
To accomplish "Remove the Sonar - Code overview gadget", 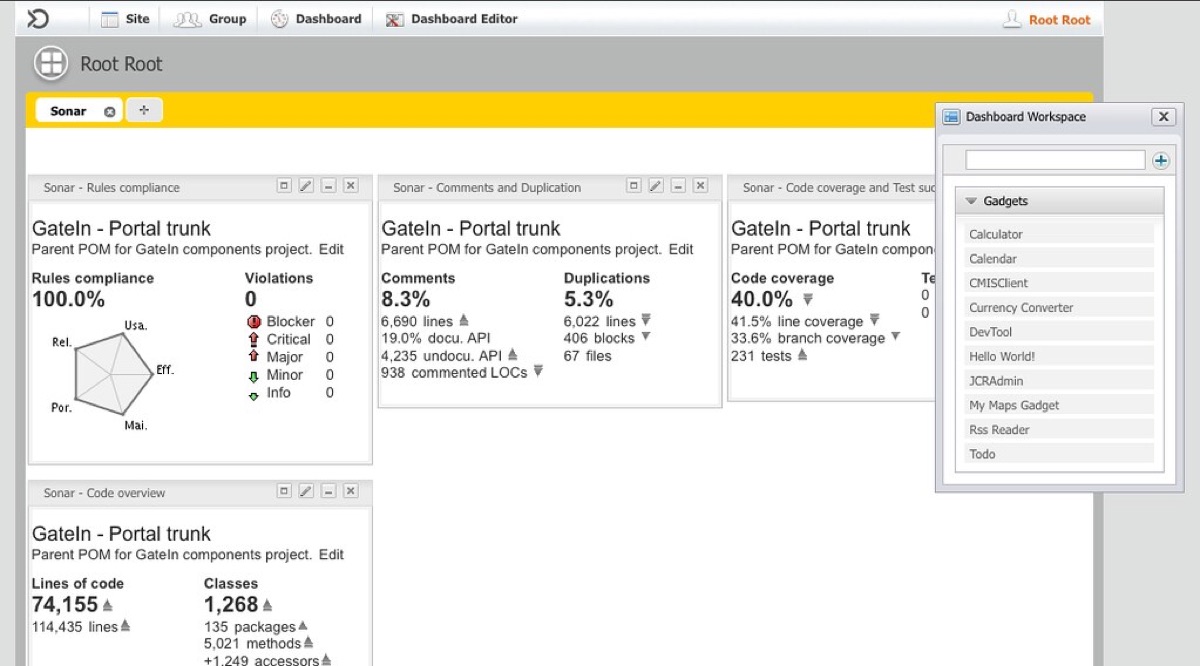I will point(350,491).
